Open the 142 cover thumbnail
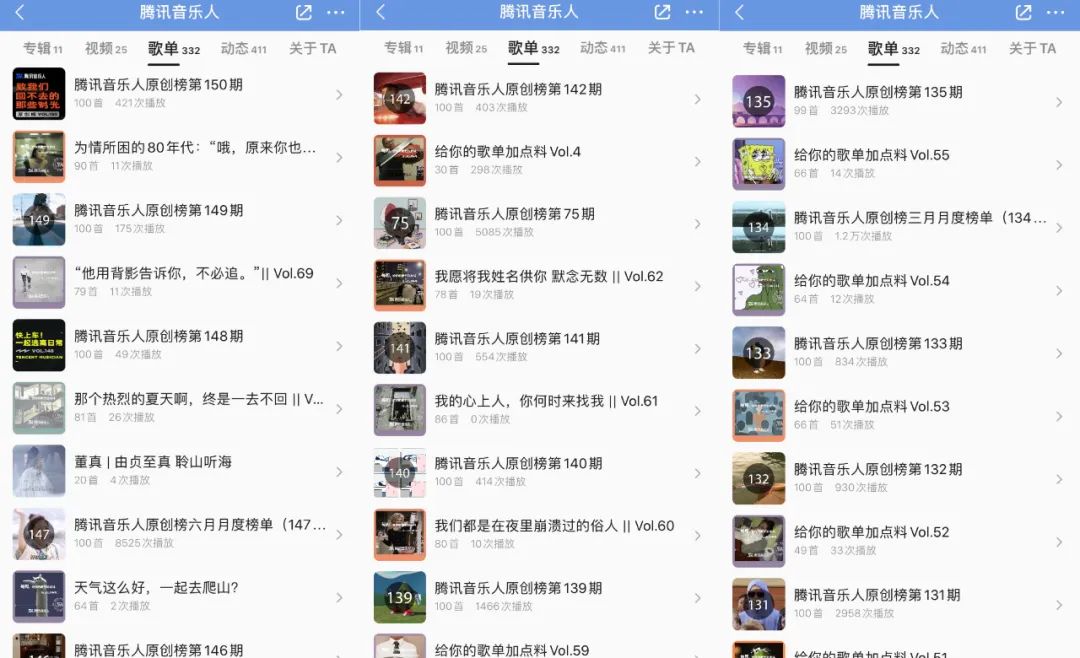1080x658 pixels. tap(399, 99)
